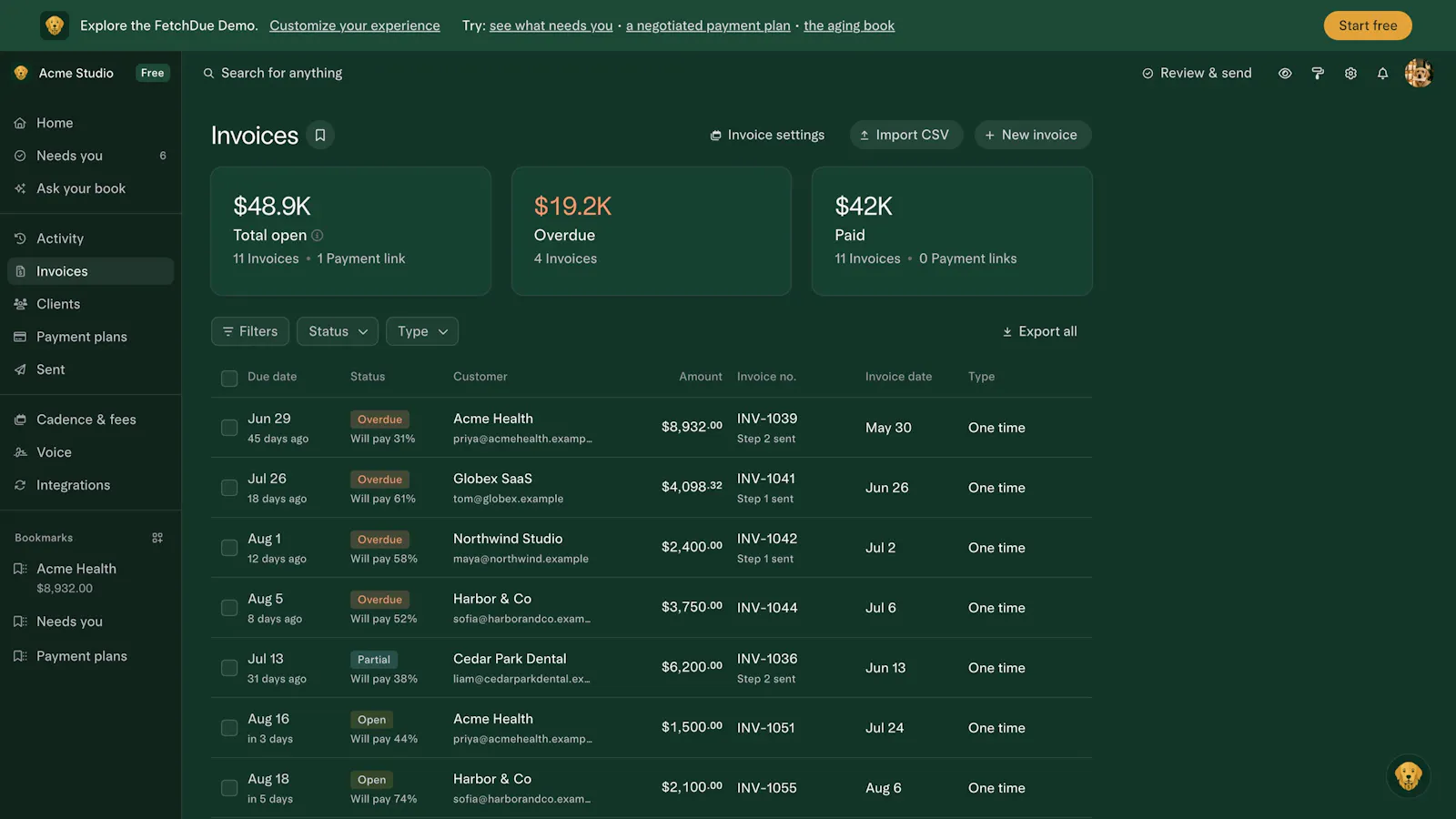Image resolution: width=1456 pixels, height=819 pixels.
Task: Check the INV-1055 row checkbox
Action: [x=229, y=788]
